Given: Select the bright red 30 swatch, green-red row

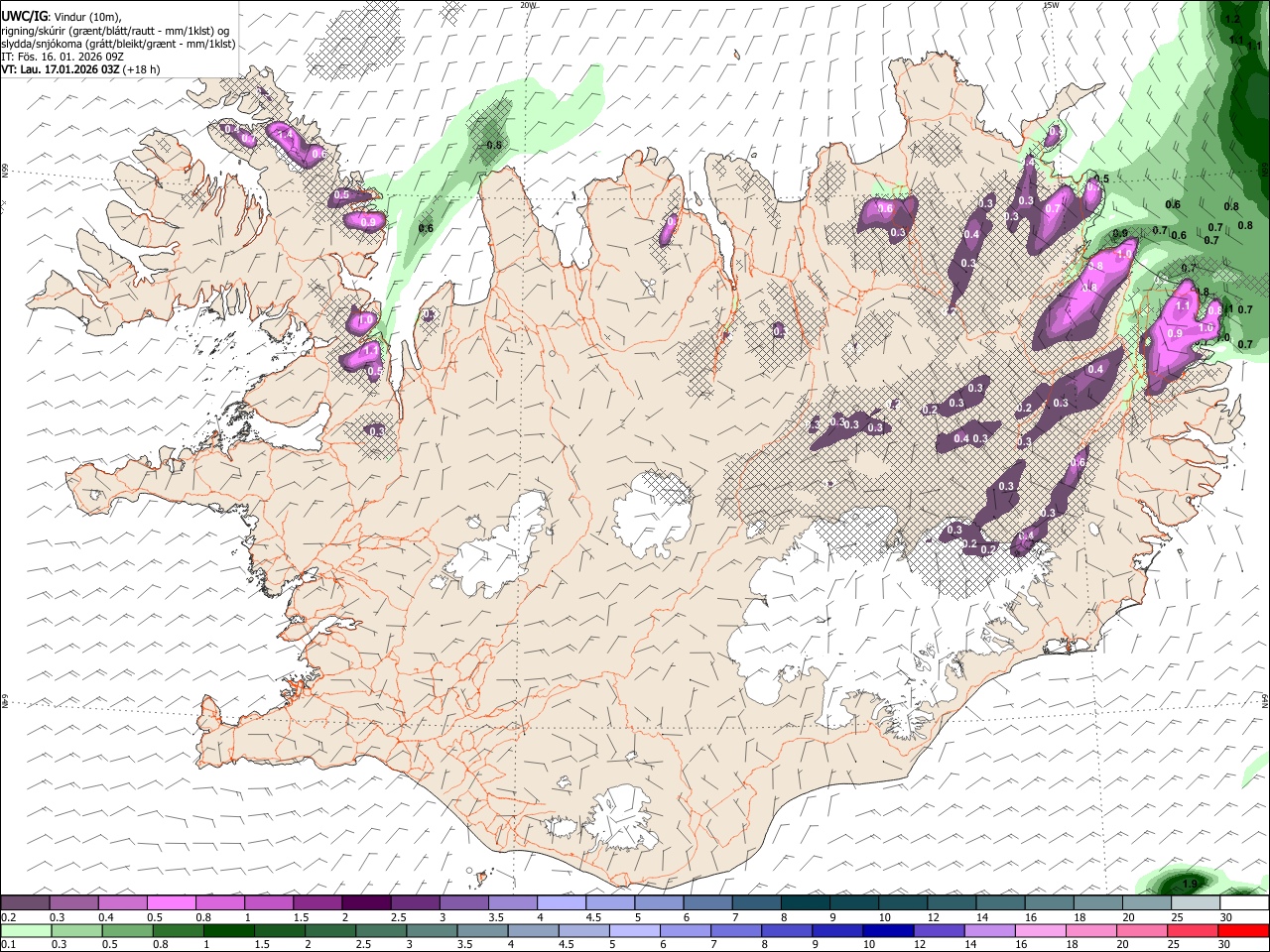Looking at the screenshot, I should point(1244,930).
